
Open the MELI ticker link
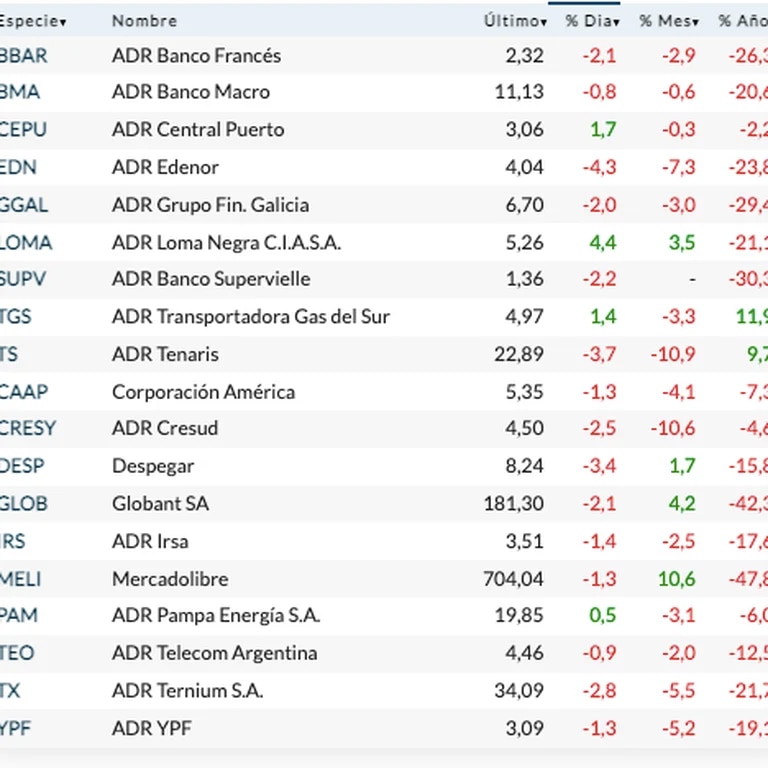tap(20, 579)
